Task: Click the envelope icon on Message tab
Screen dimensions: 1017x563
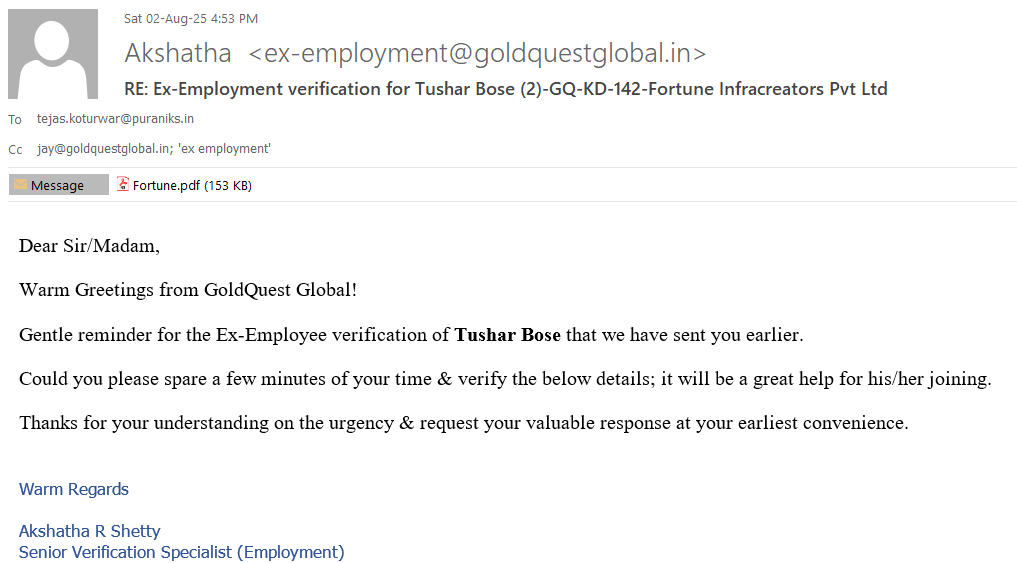Action: (x=20, y=185)
